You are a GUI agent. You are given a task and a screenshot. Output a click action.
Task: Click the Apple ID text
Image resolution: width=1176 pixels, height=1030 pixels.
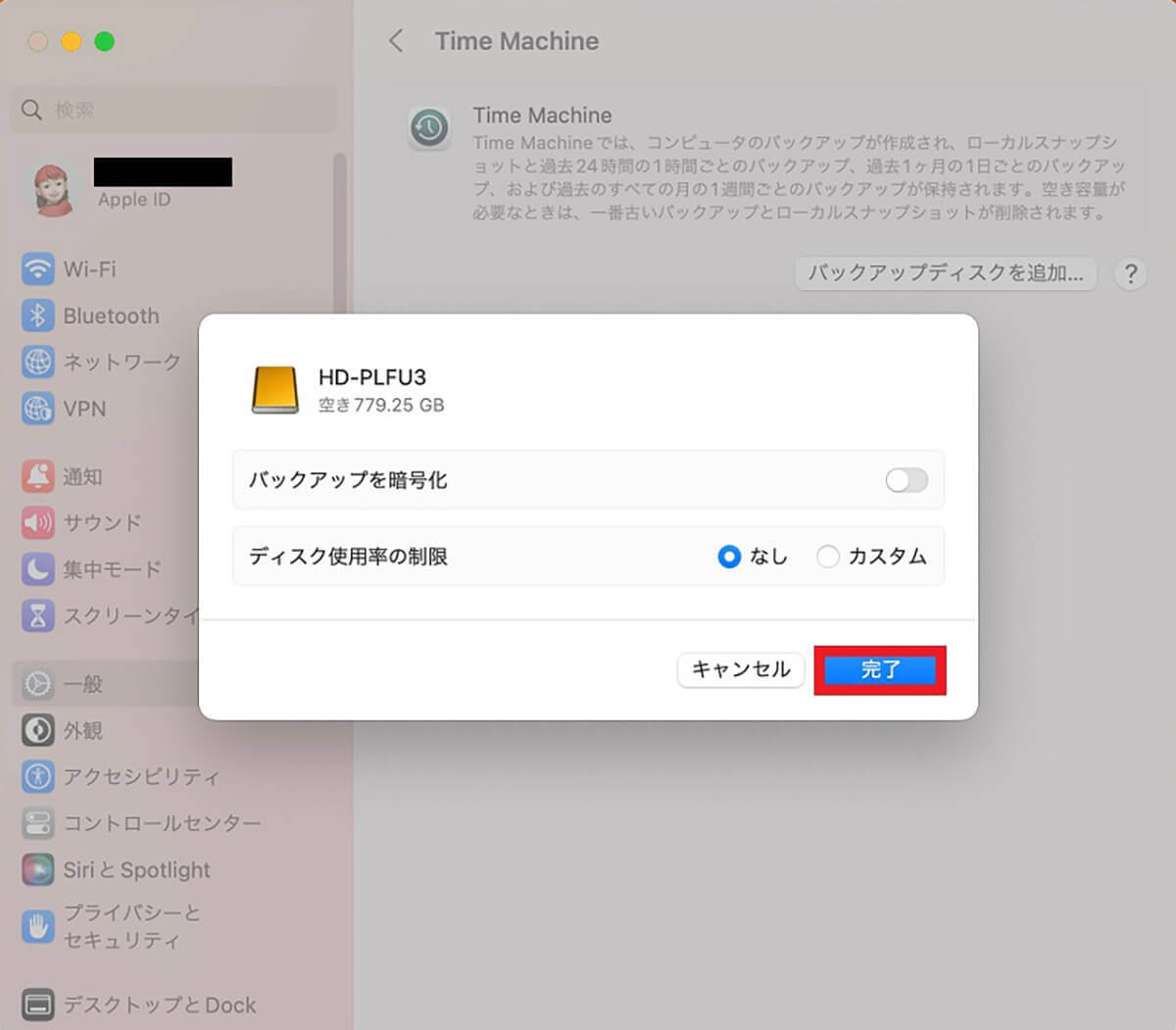click(133, 199)
